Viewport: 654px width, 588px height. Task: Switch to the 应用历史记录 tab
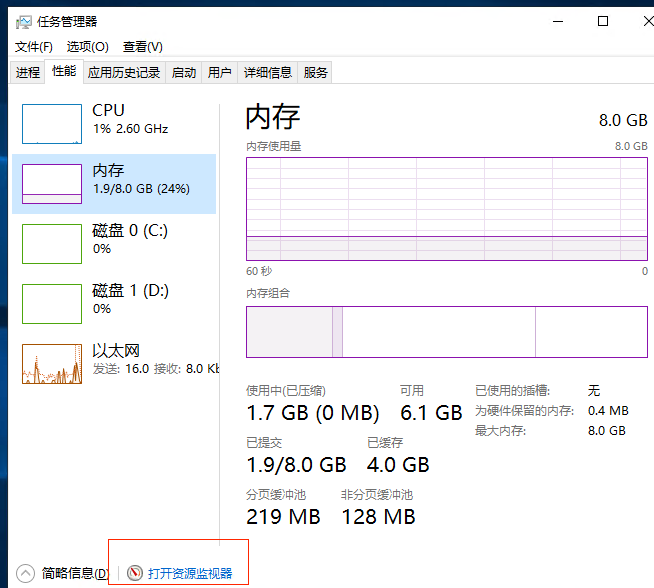coord(123,72)
